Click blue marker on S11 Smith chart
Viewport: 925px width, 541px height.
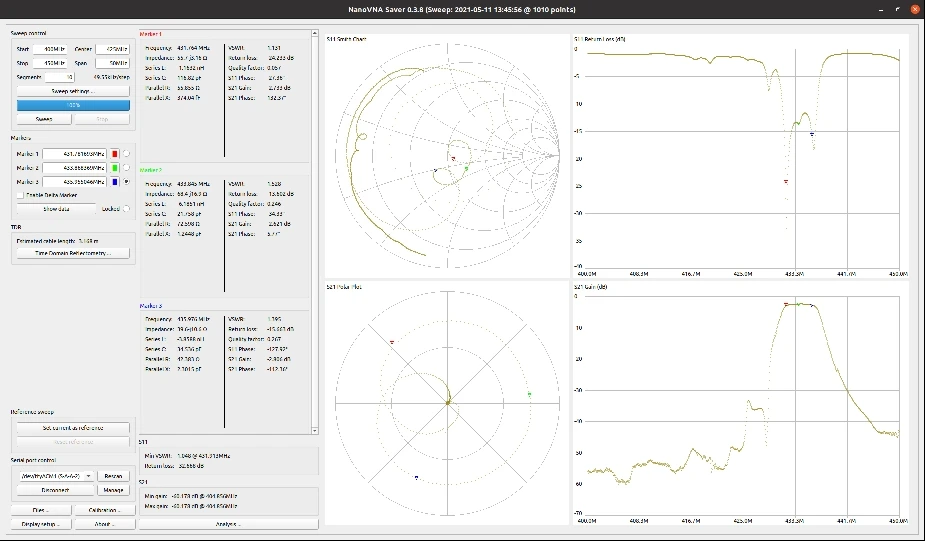pos(436,171)
